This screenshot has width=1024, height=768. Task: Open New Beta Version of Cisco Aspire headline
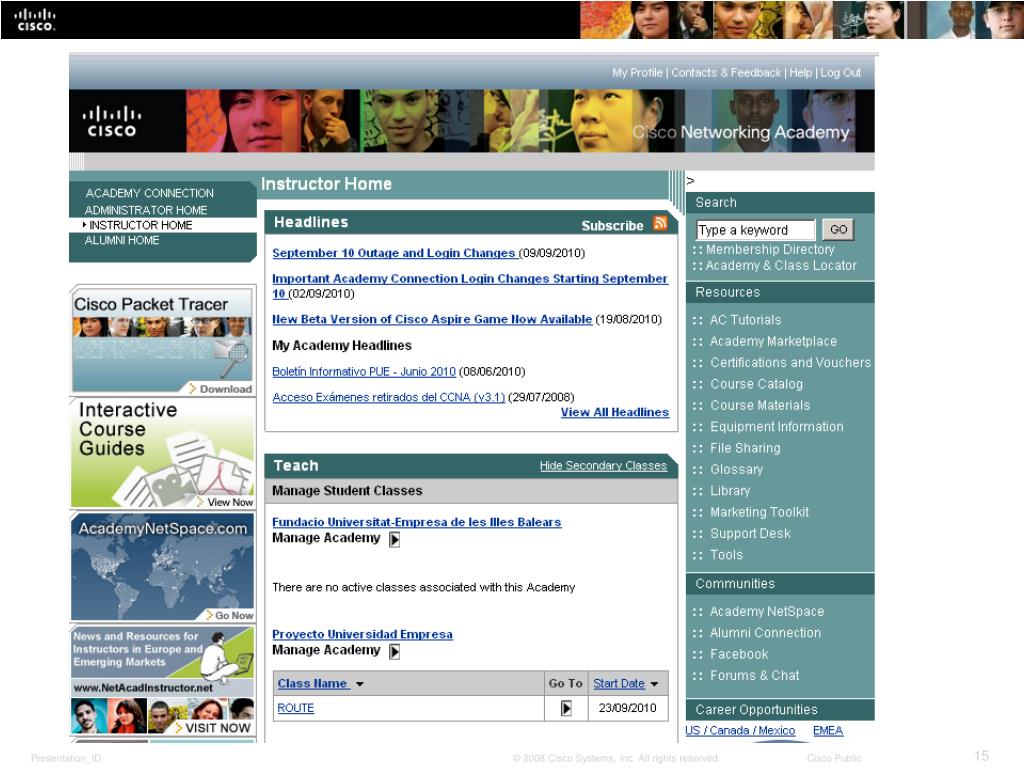click(x=432, y=320)
